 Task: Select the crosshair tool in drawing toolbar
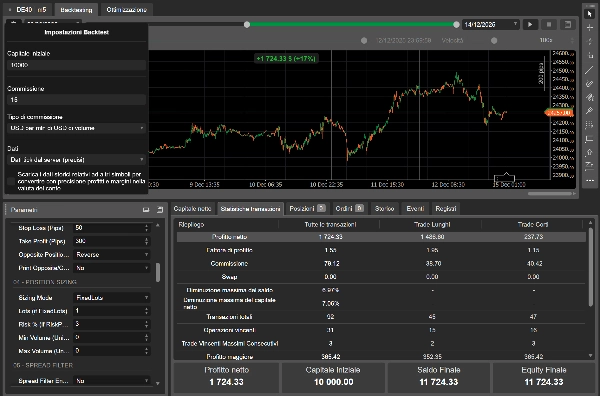click(589, 28)
